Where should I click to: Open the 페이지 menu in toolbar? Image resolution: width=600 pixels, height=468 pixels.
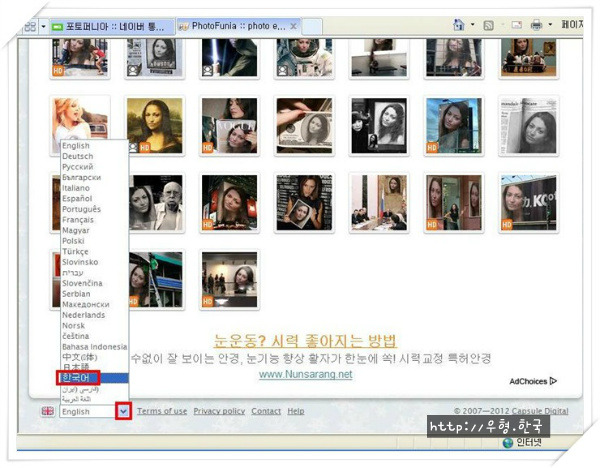click(x=572, y=24)
